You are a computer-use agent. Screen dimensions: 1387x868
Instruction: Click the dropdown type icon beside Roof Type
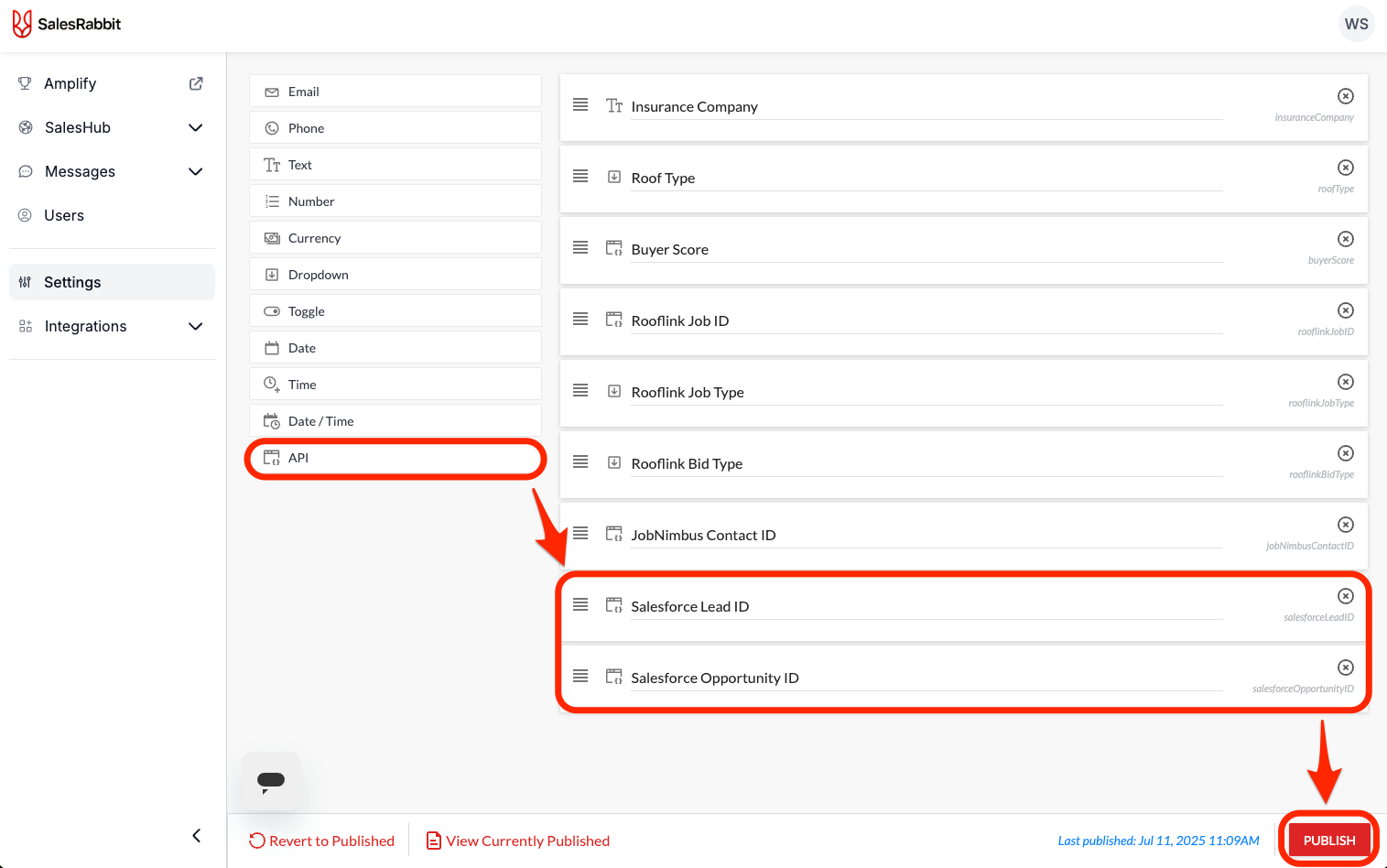tap(614, 177)
